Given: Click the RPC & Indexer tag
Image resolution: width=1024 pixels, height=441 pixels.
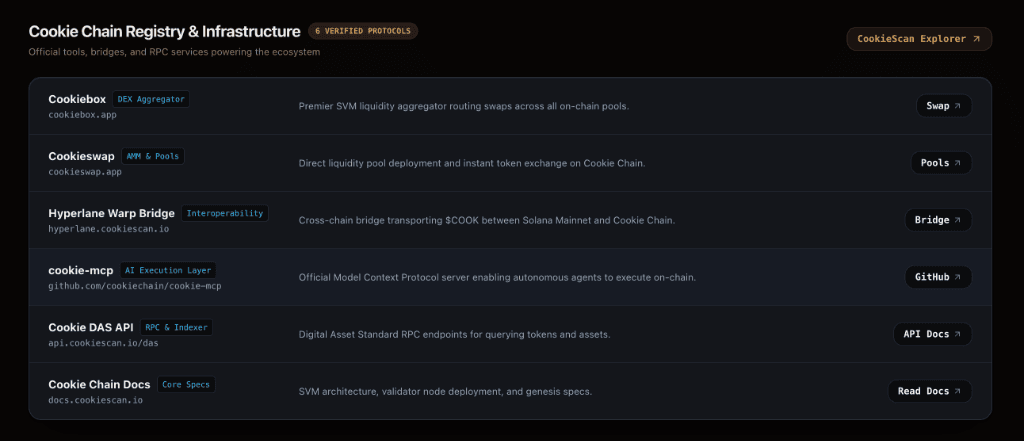Looking at the screenshot, I should click(176, 327).
